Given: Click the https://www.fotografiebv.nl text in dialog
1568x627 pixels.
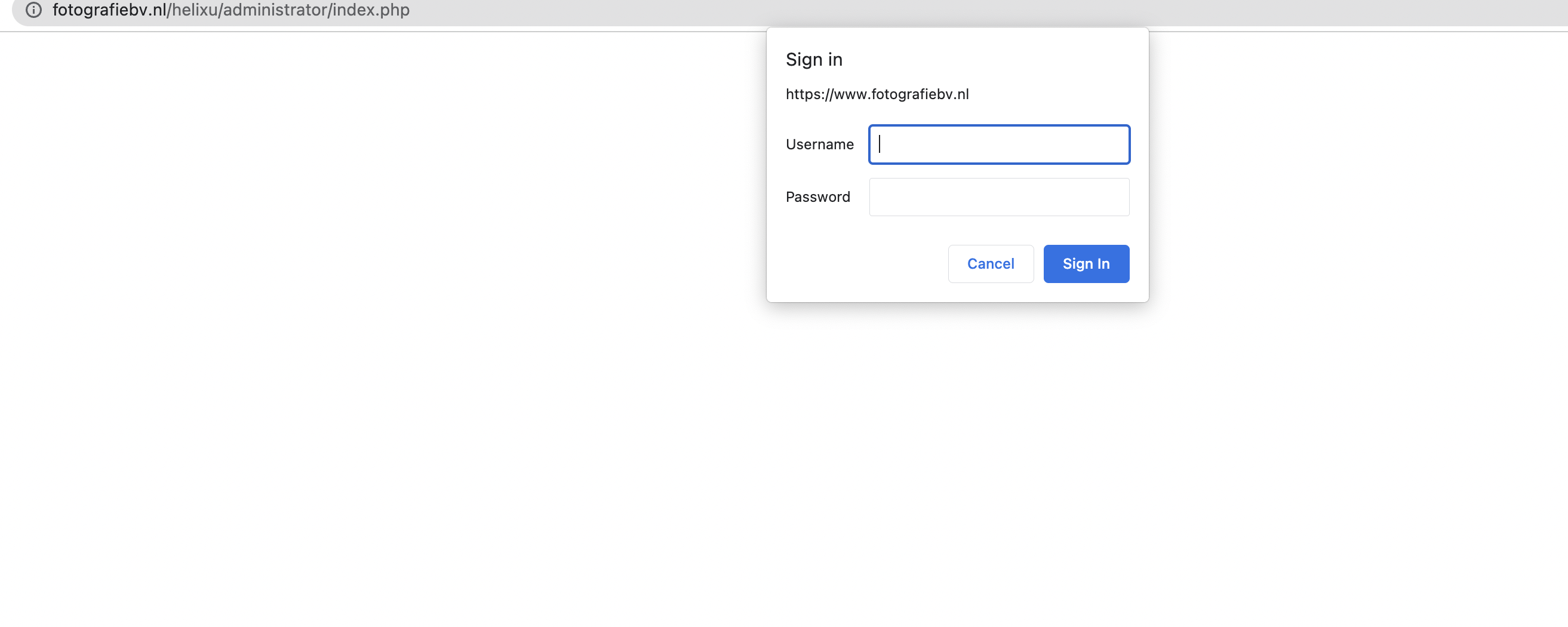Looking at the screenshot, I should (877, 94).
